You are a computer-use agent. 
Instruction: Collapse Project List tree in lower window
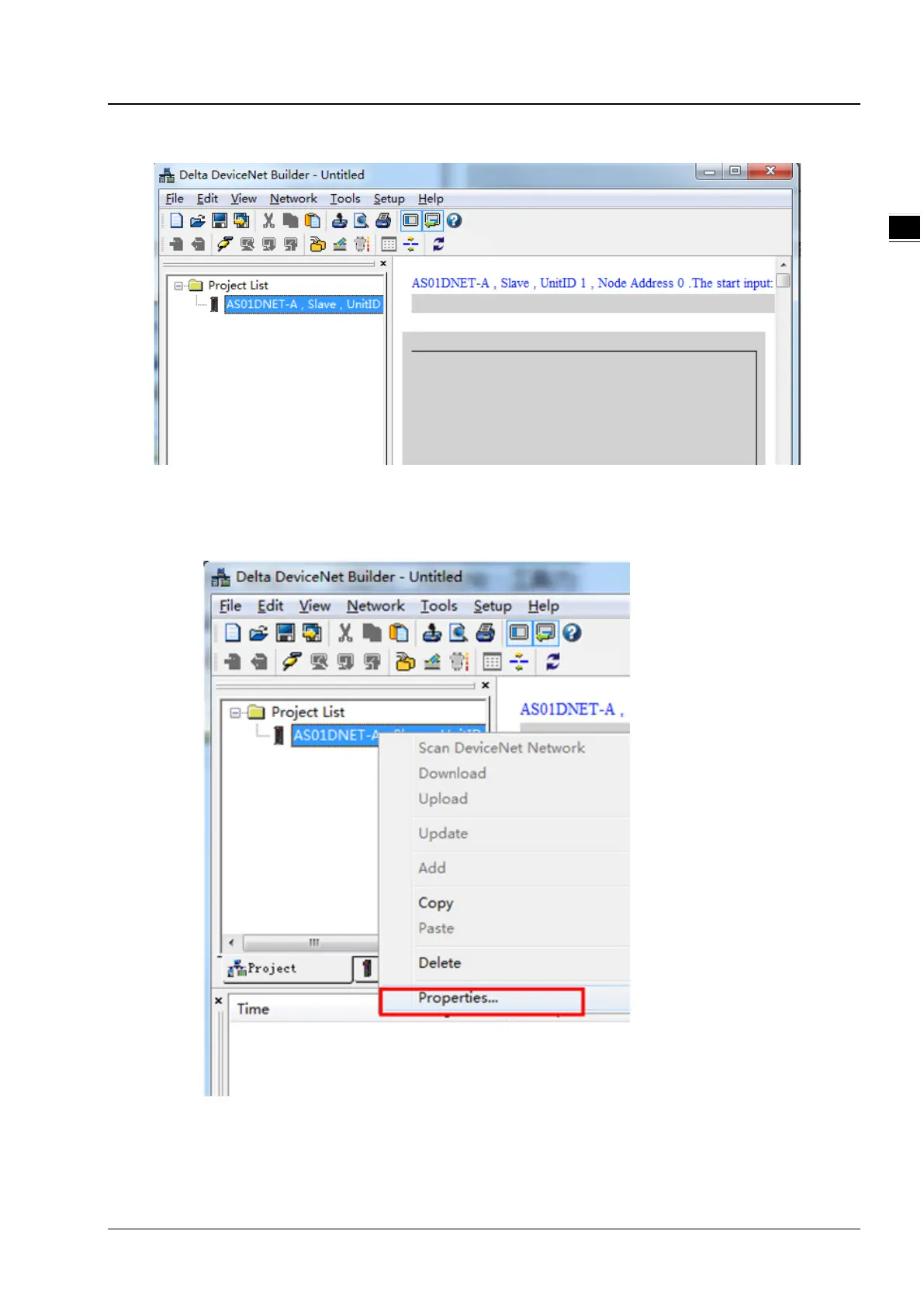235,712
